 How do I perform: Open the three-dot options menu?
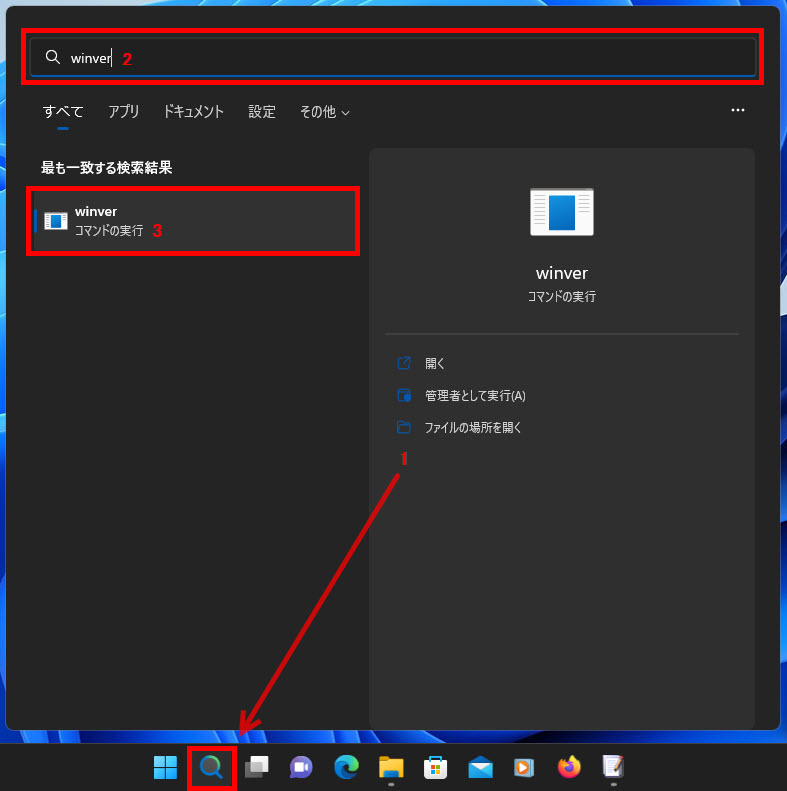pos(738,111)
